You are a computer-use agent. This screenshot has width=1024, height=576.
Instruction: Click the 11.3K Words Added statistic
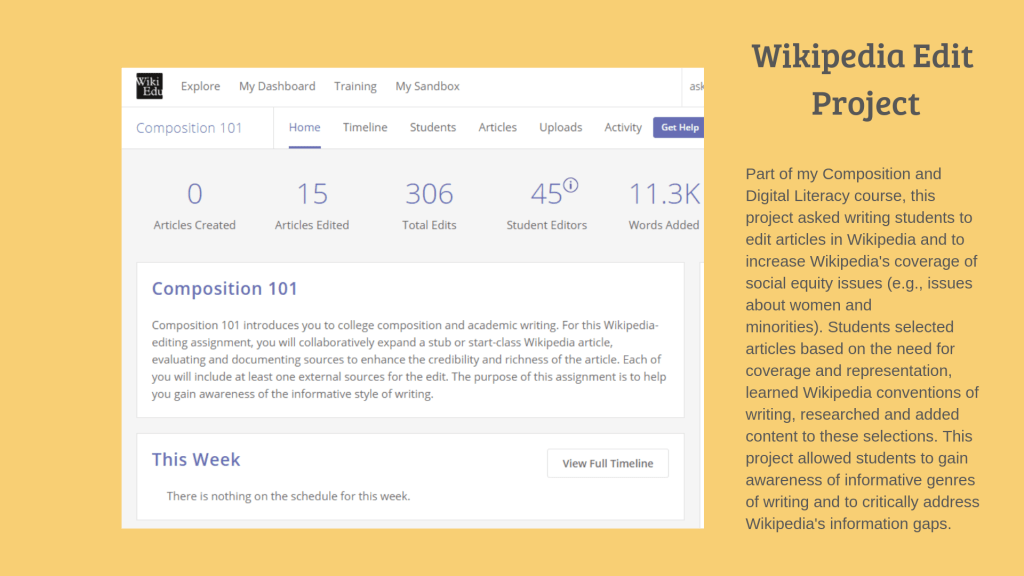click(663, 205)
